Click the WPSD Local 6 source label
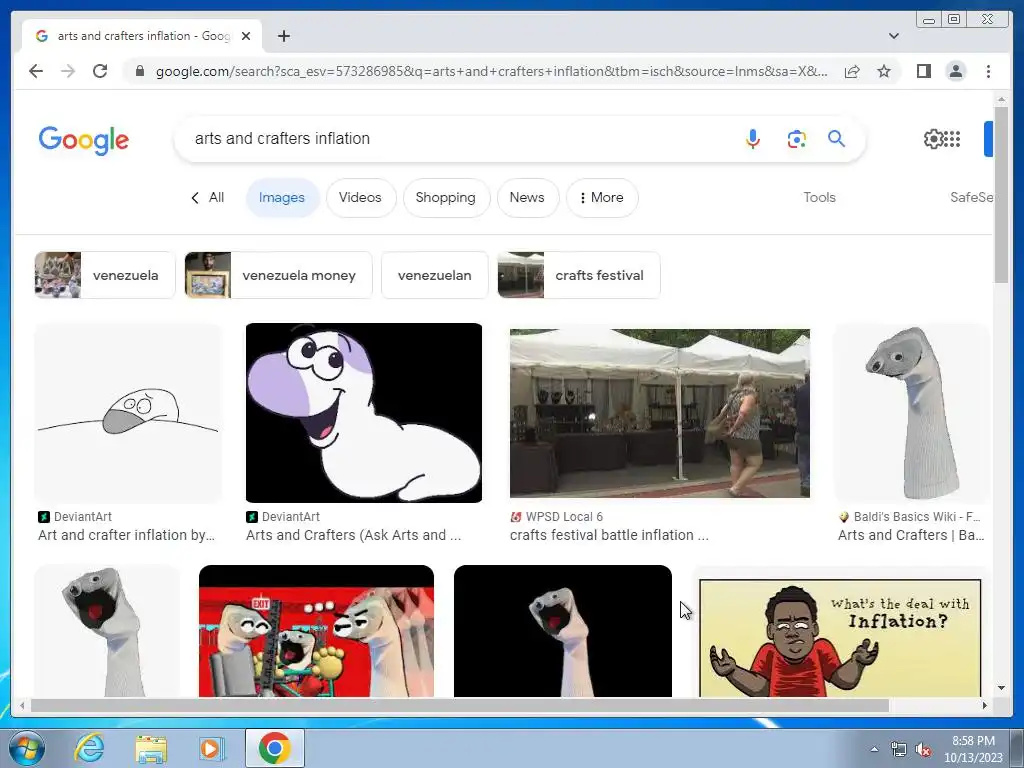Viewport: 1024px width, 768px height. pyautogui.click(x=564, y=517)
